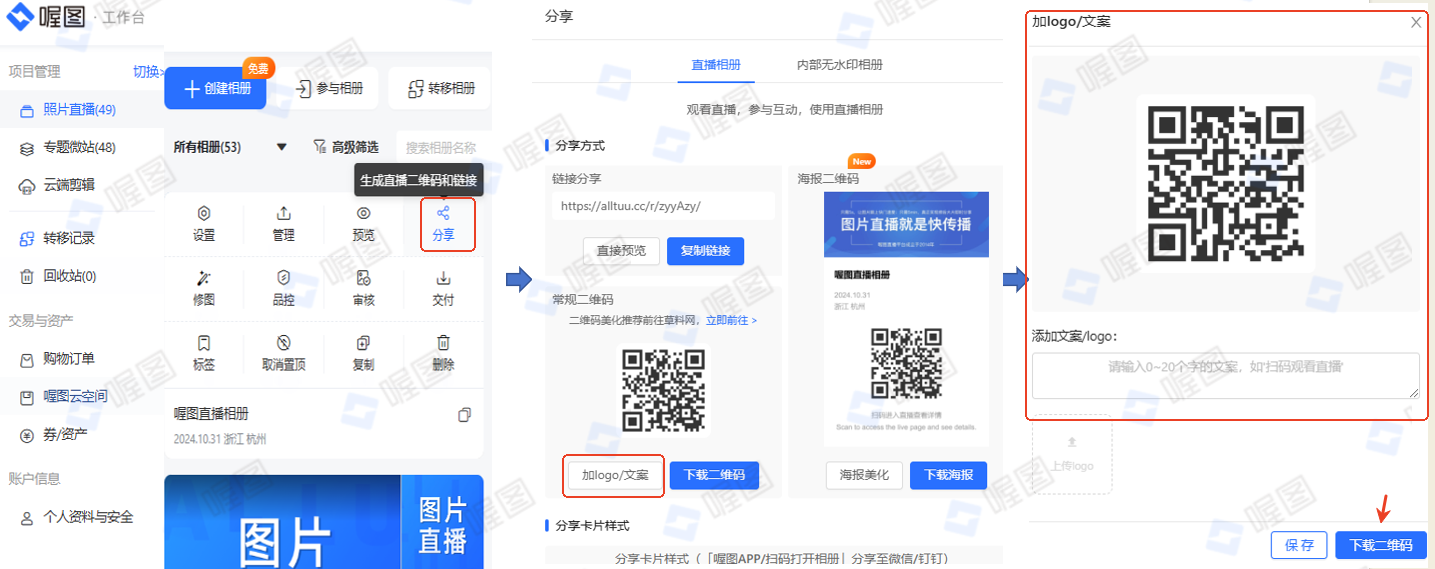Switch to the 直播相册 tab
The image size is (1435, 569).
point(716,64)
